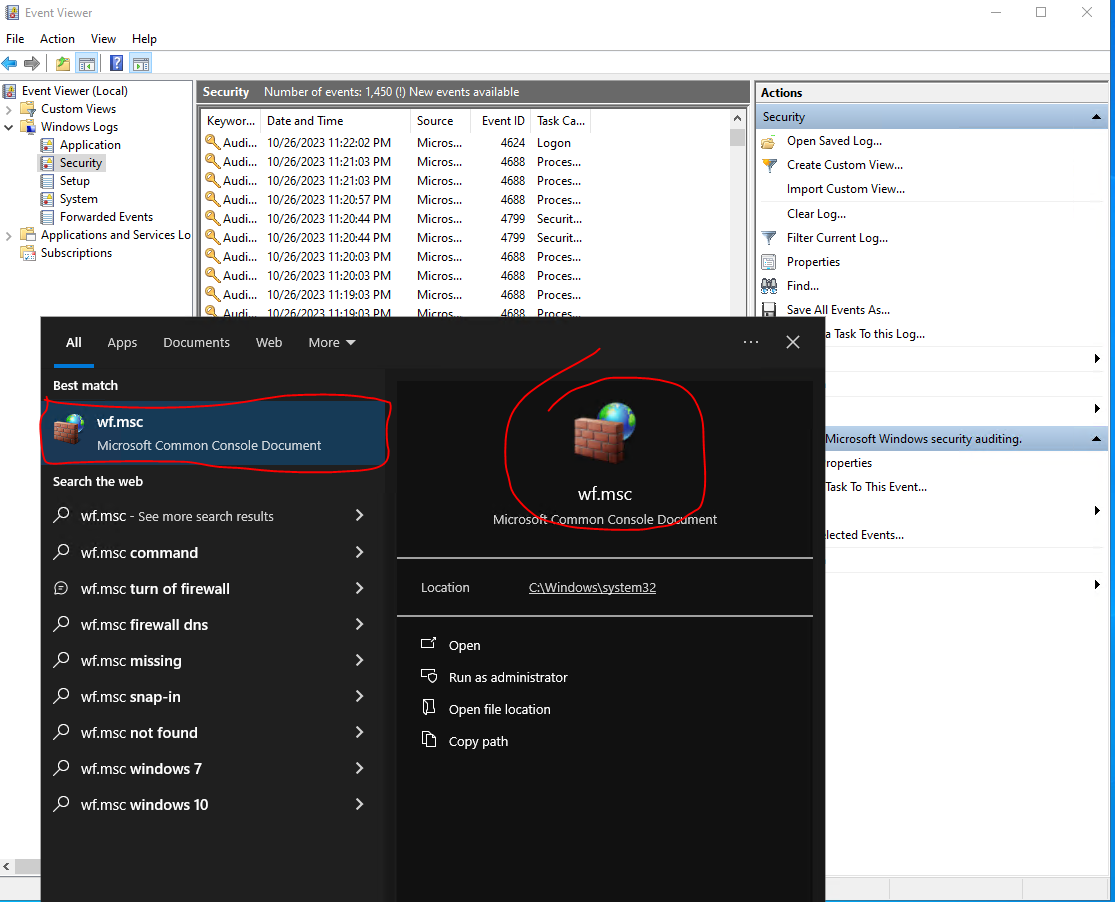1115x902 pixels.
Task: Expand Applications and Services Logs node
Action: (x=9, y=235)
